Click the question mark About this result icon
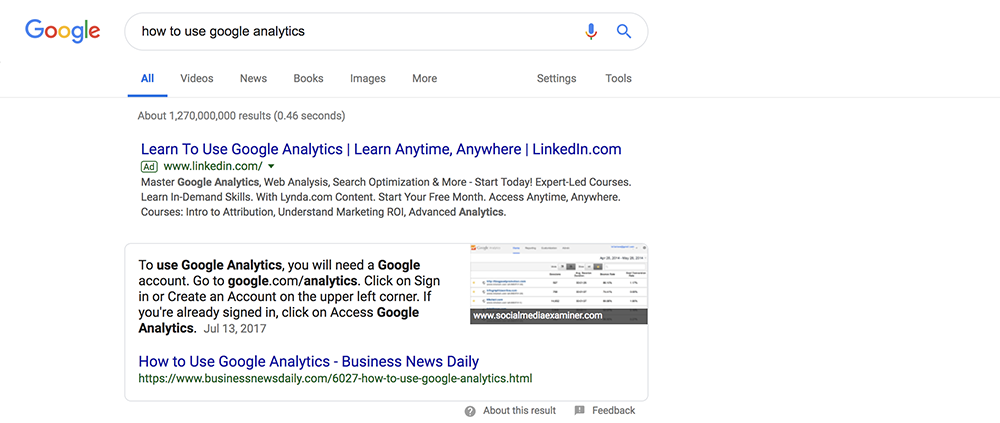 [x=470, y=411]
